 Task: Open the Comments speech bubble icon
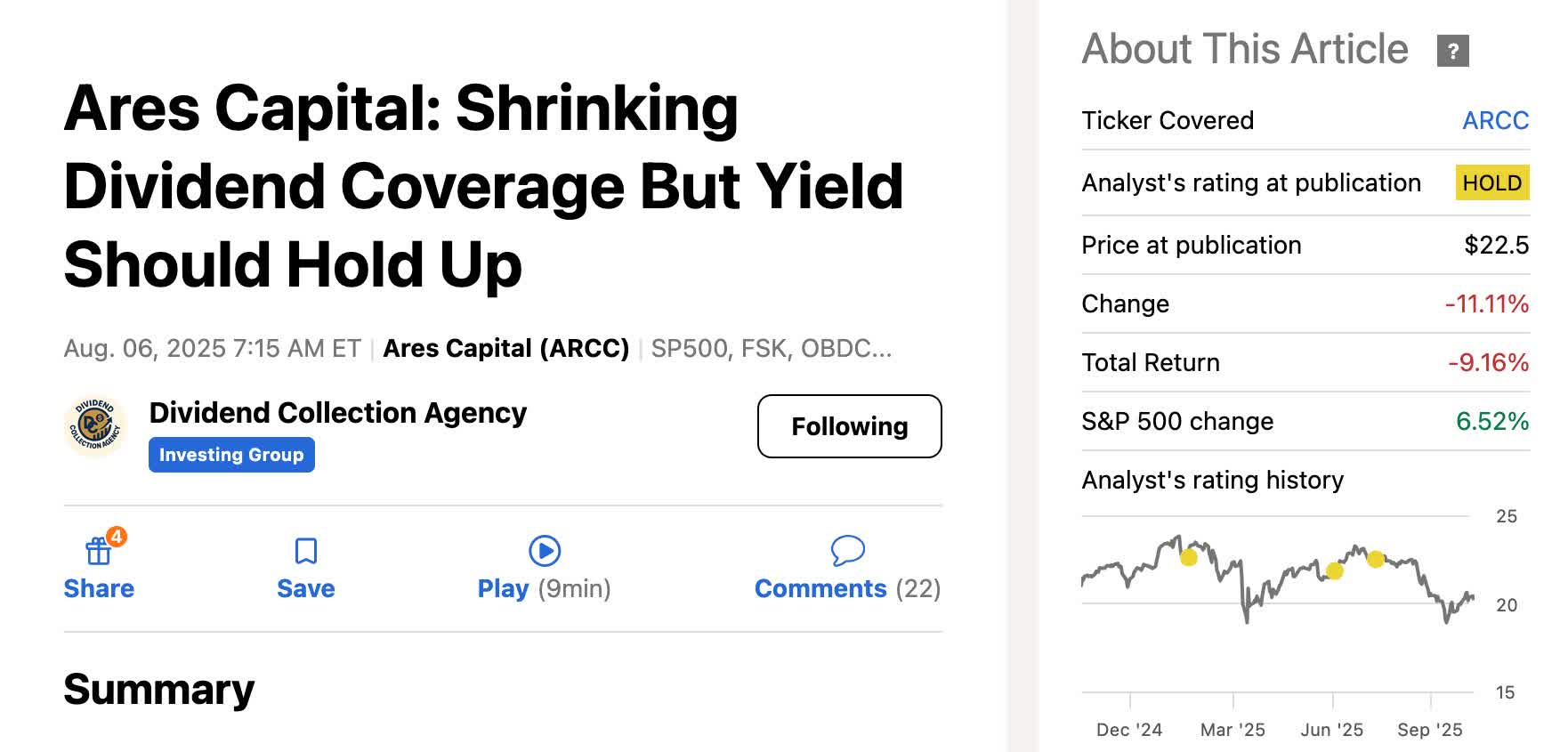coord(847,551)
